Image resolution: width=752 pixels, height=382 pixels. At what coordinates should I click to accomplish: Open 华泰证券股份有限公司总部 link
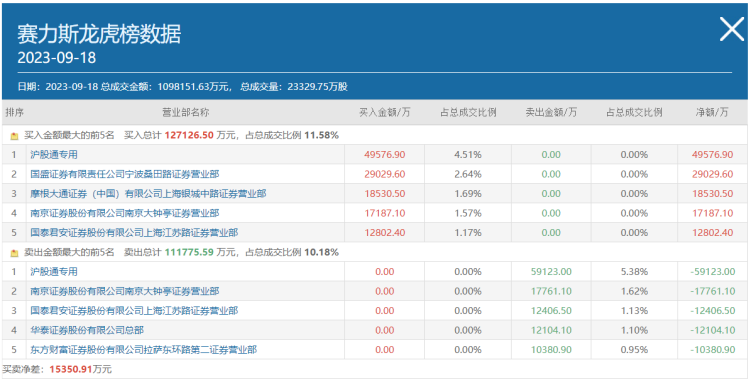[x=87, y=330]
